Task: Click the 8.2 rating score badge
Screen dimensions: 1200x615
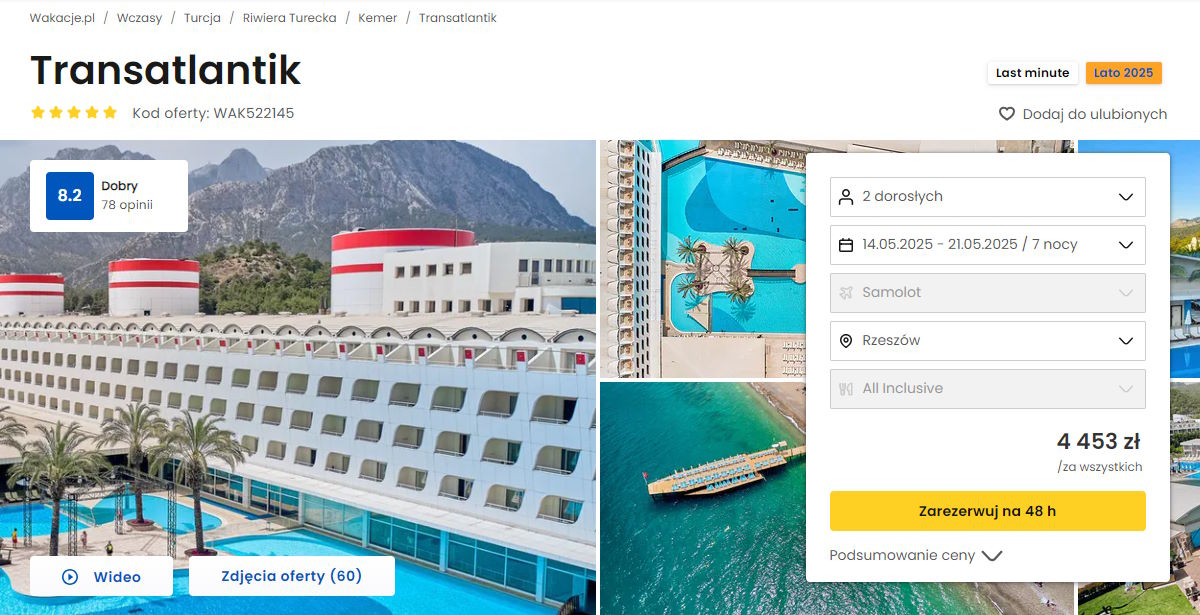Action: (70, 196)
